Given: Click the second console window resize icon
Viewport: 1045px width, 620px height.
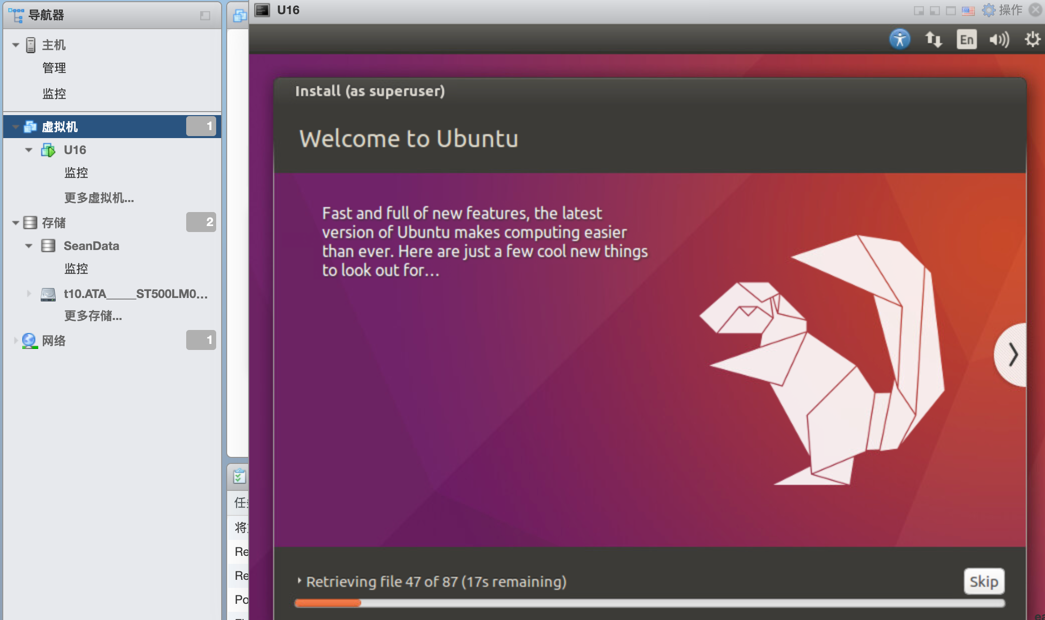Looking at the screenshot, I should pyautogui.click(x=935, y=11).
